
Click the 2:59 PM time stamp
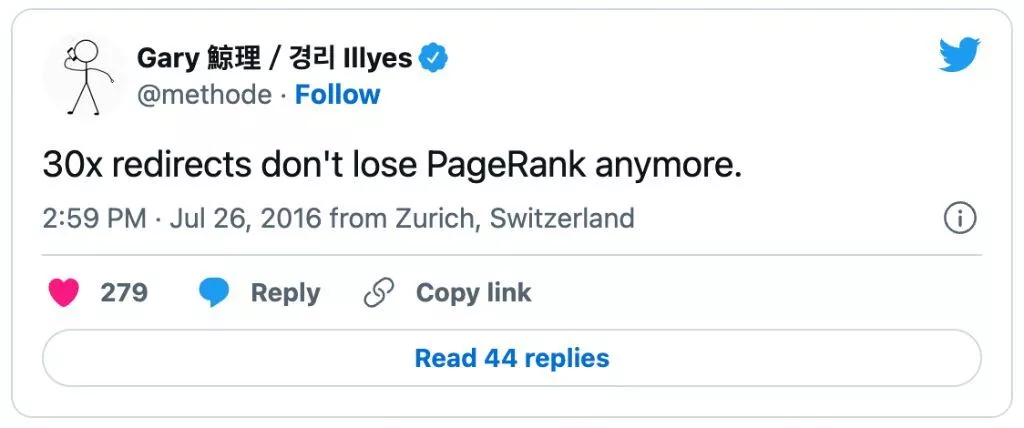pos(95,218)
